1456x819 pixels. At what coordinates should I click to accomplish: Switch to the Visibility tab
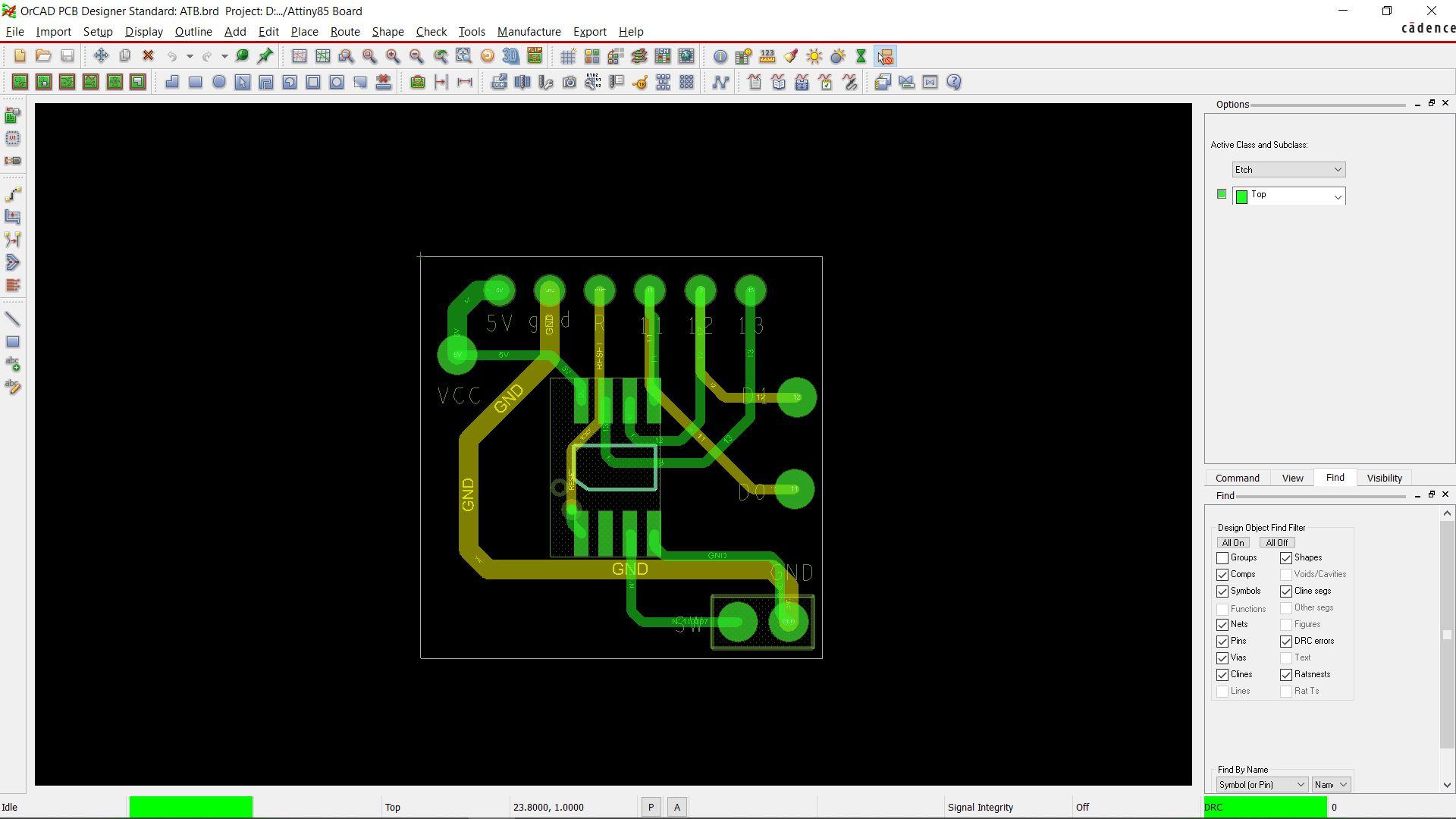(1384, 478)
